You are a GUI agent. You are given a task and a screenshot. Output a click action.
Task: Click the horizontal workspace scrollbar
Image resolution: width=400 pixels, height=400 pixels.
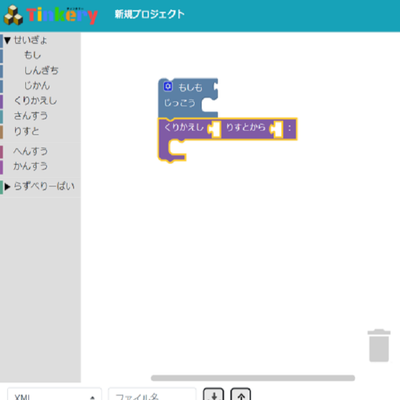pos(253,378)
